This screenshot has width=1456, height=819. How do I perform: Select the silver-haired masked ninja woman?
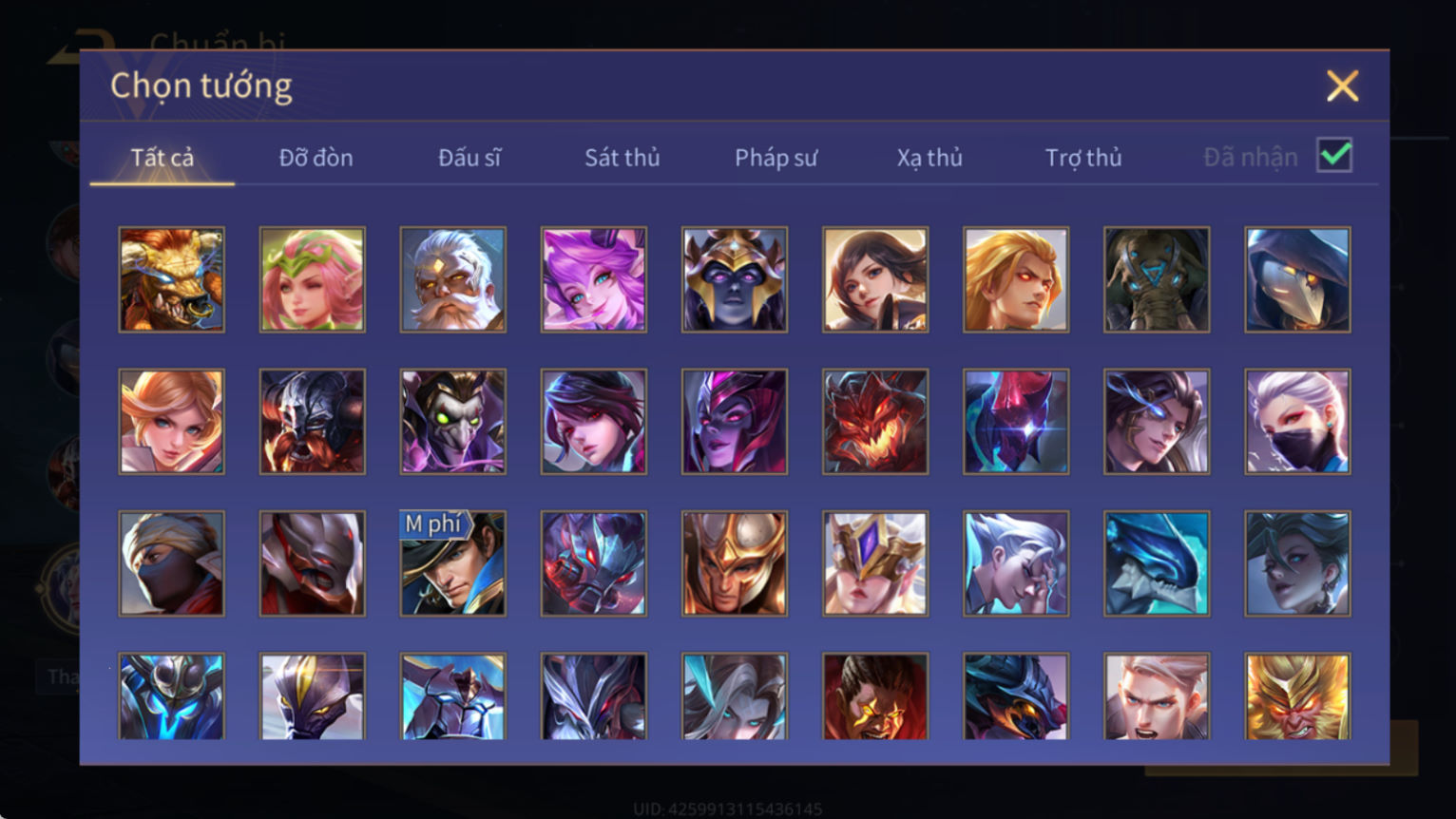pos(1297,421)
